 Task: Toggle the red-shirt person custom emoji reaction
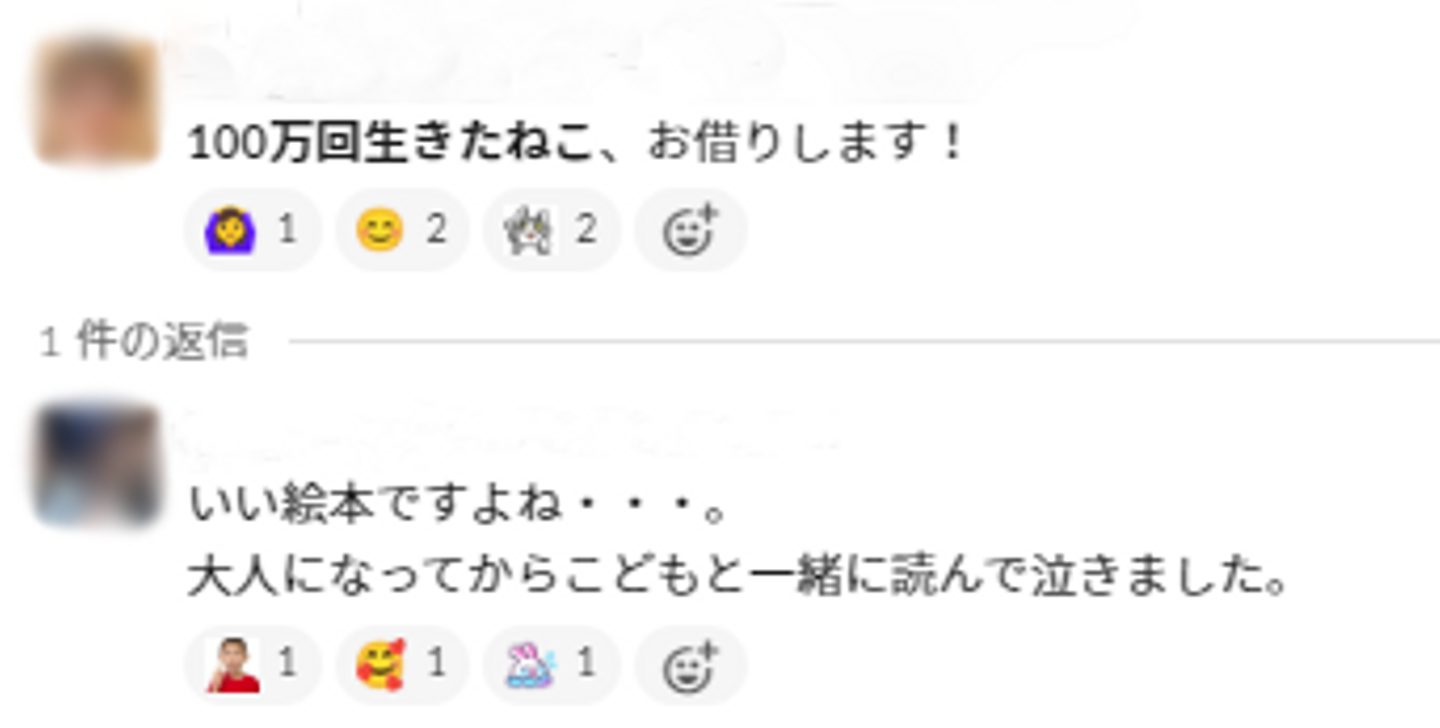pos(253,665)
